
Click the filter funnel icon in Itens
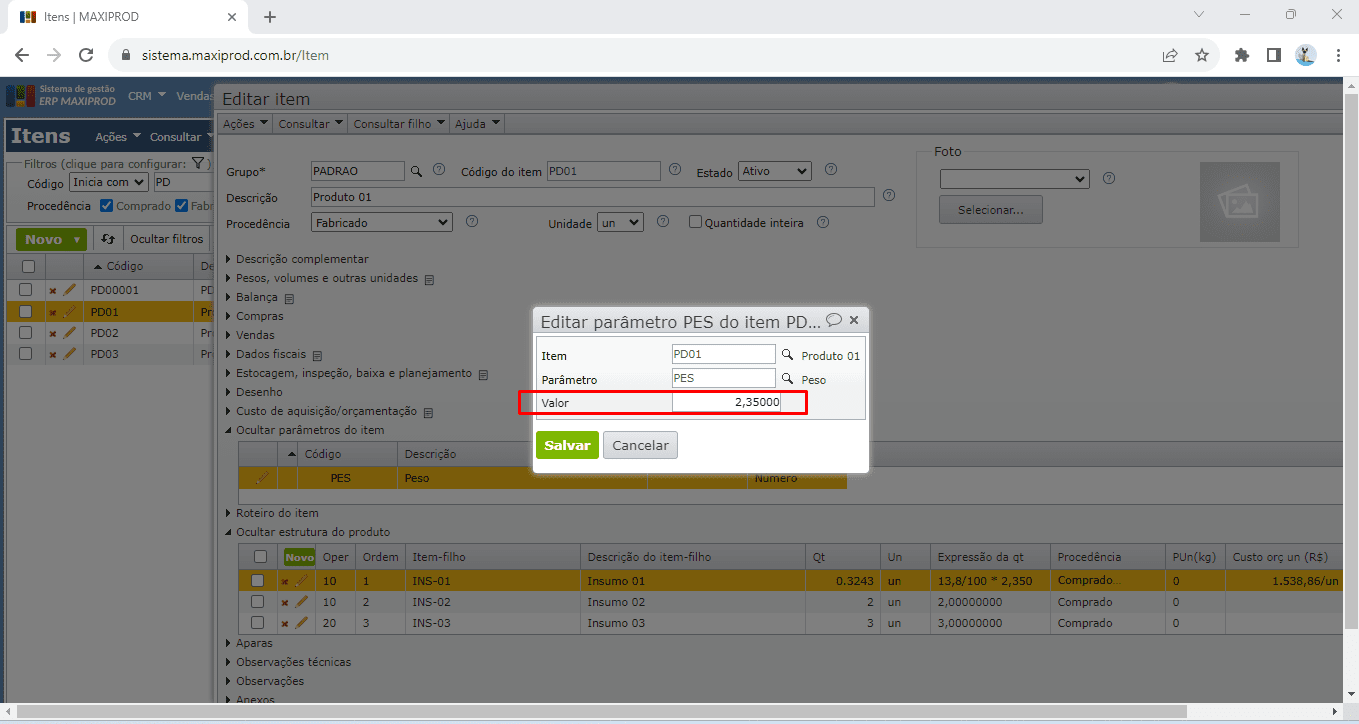coord(198,163)
